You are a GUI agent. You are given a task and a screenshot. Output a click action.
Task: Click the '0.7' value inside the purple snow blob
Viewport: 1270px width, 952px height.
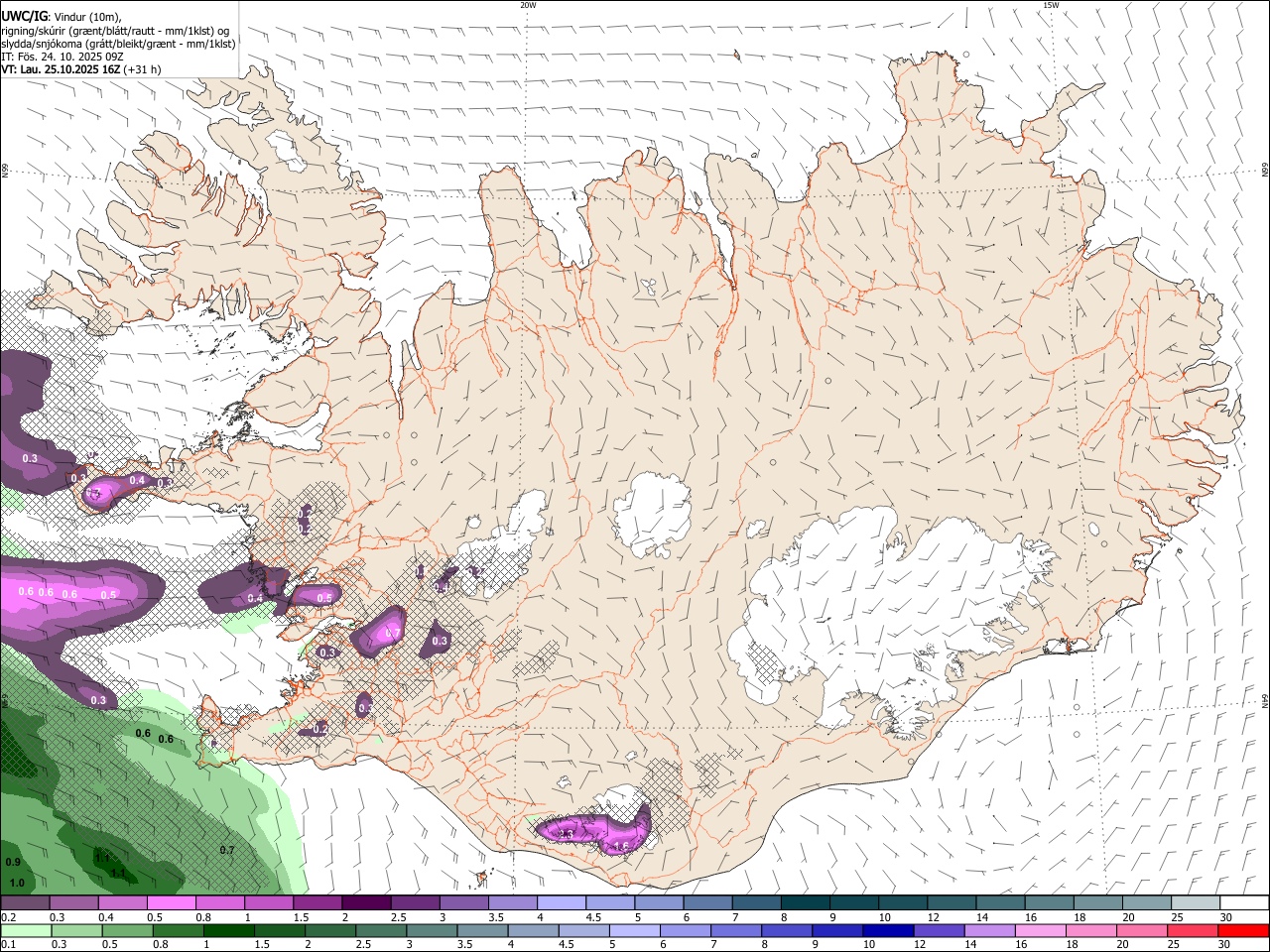click(392, 633)
